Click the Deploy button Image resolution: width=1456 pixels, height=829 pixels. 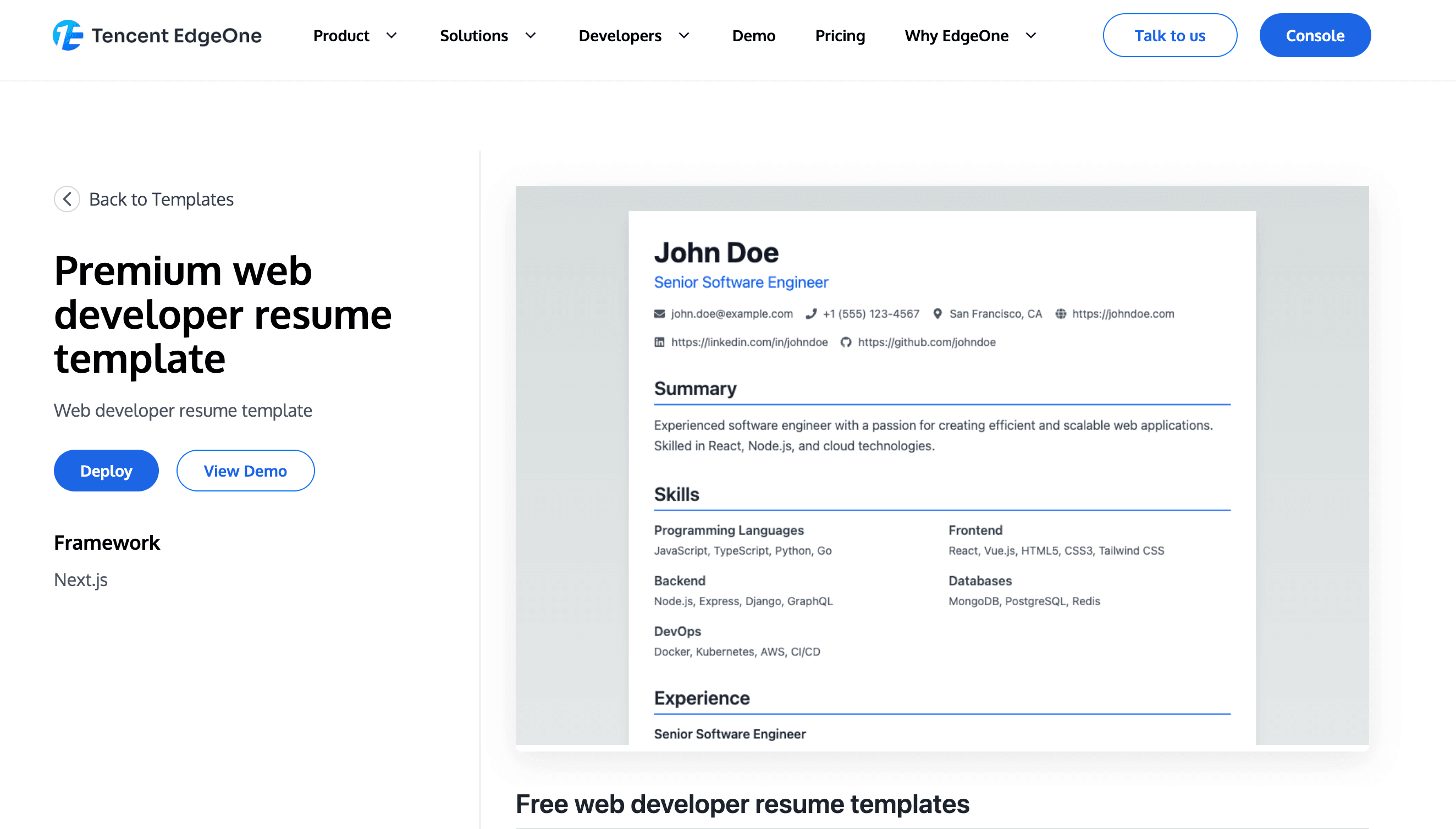point(106,471)
